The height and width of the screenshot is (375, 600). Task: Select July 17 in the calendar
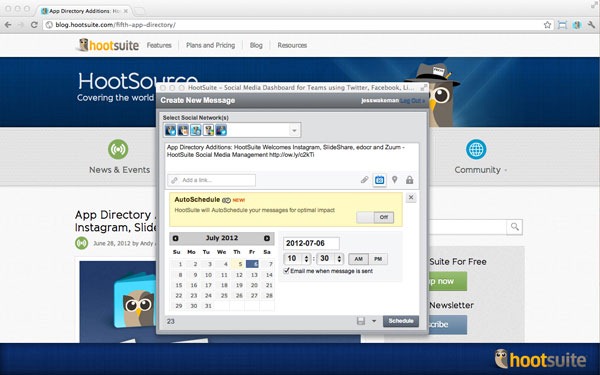point(208,285)
